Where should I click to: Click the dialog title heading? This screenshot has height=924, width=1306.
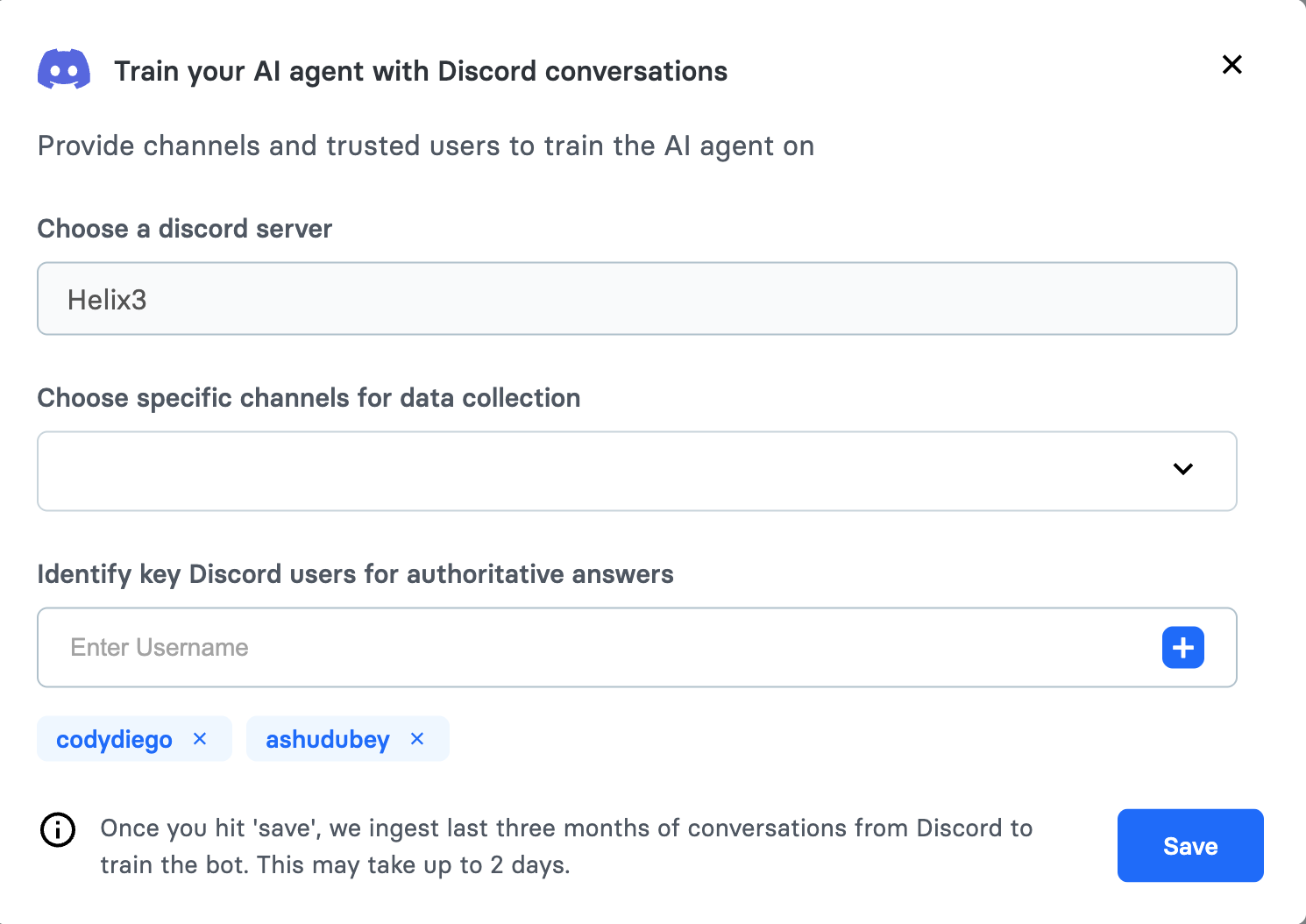(421, 71)
